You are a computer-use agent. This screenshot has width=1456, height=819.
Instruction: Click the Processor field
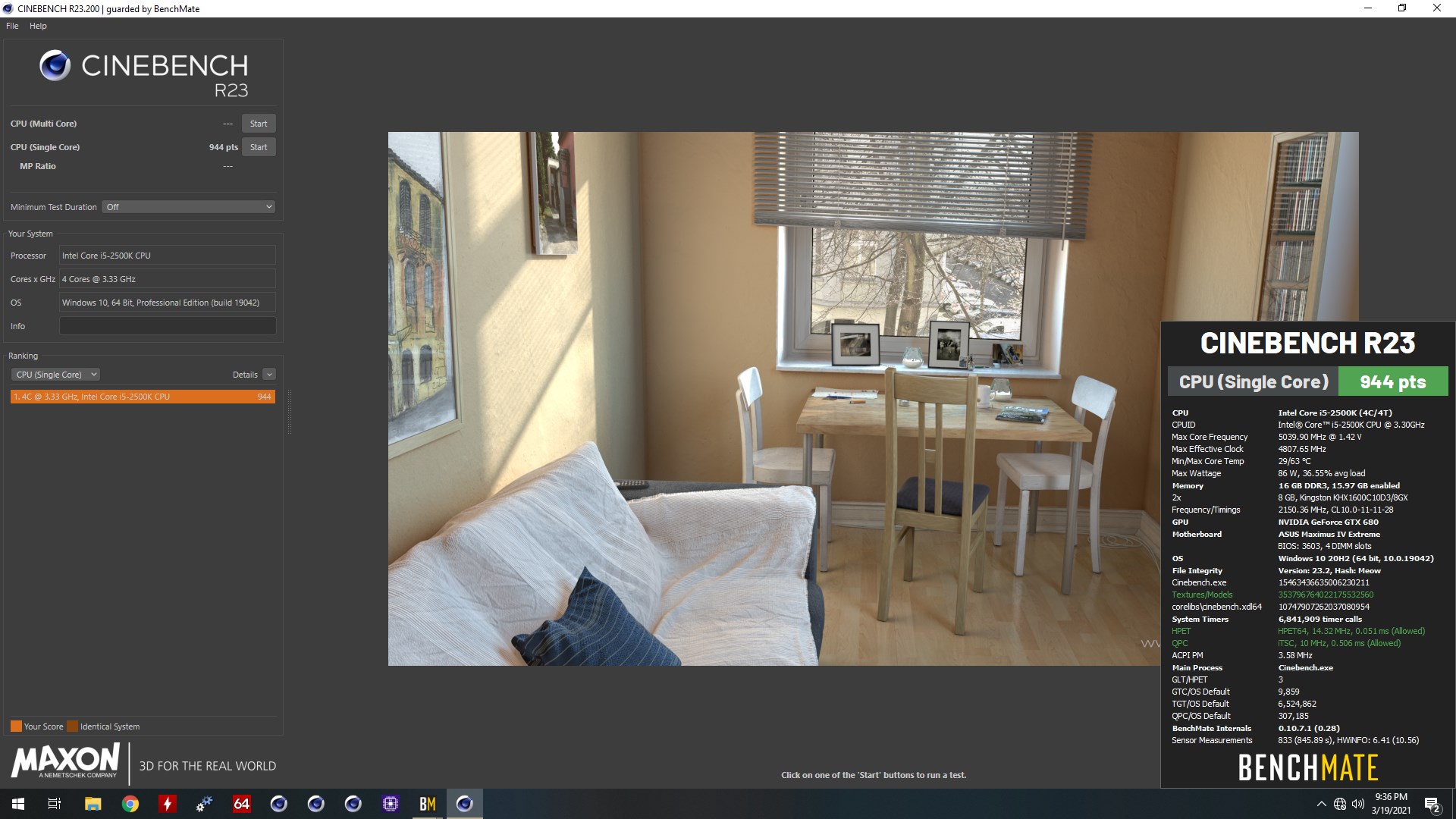coord(168,256)
